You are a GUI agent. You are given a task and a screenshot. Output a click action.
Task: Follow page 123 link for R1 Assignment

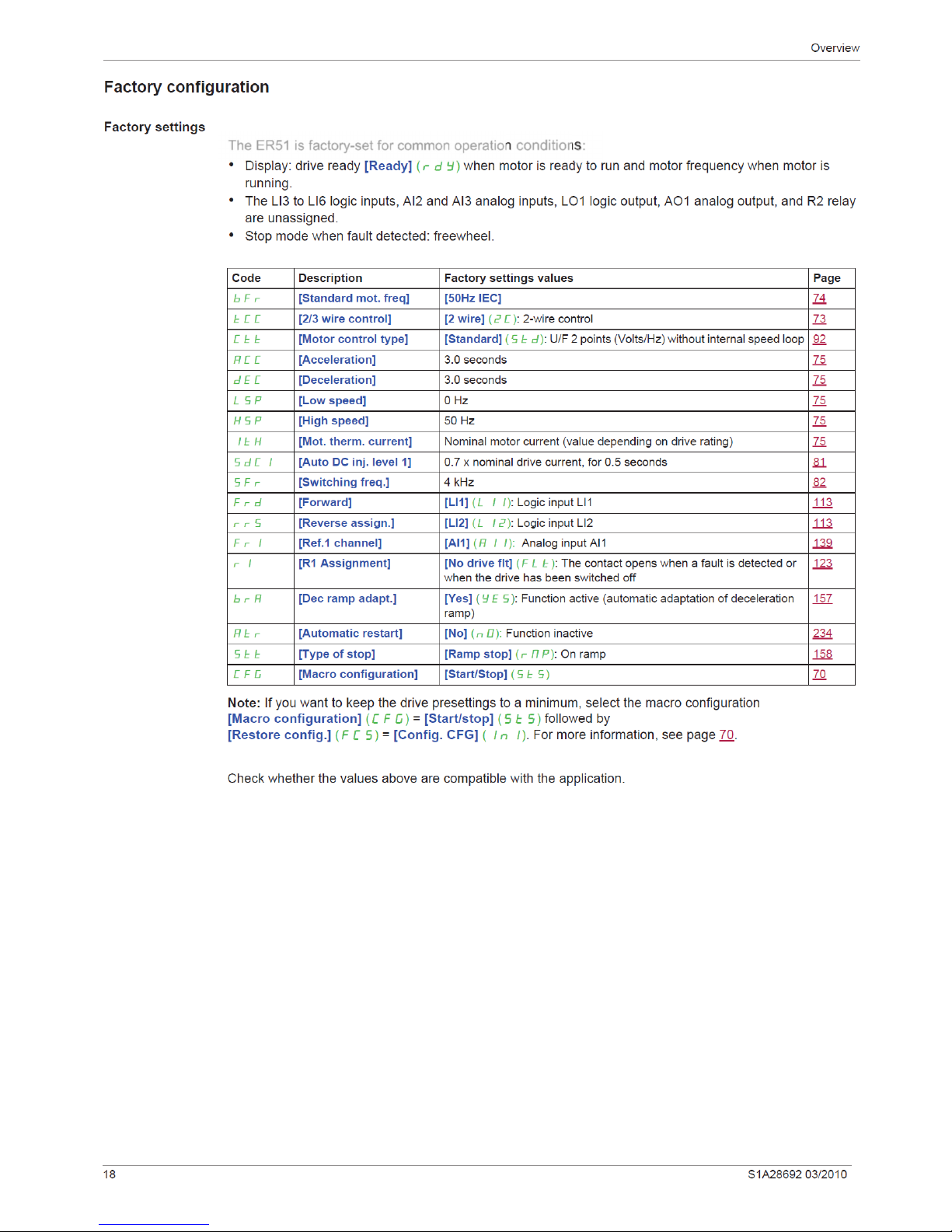pos(822,564)
